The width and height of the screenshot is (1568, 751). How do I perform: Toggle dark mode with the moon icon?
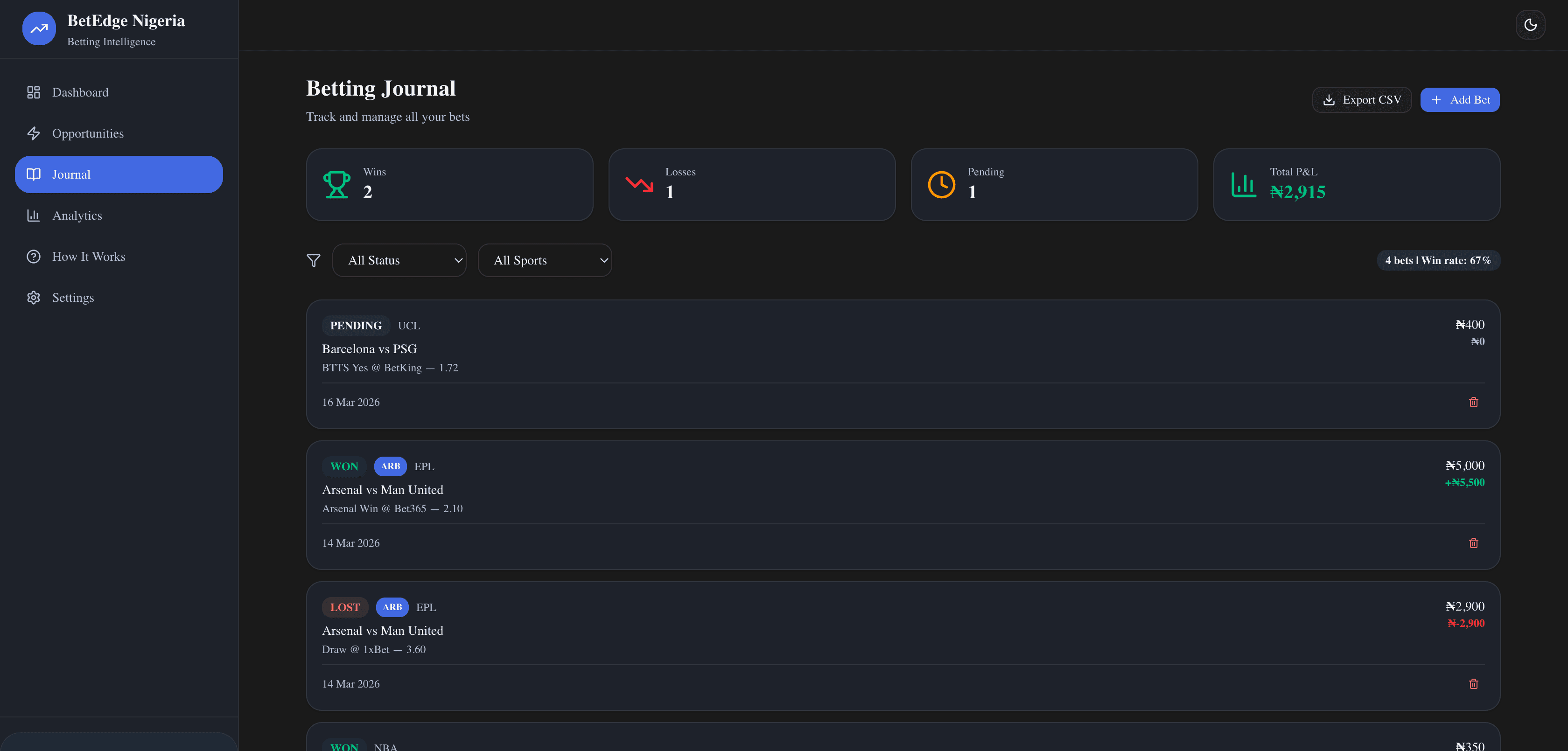click(x=1530, y=24)
